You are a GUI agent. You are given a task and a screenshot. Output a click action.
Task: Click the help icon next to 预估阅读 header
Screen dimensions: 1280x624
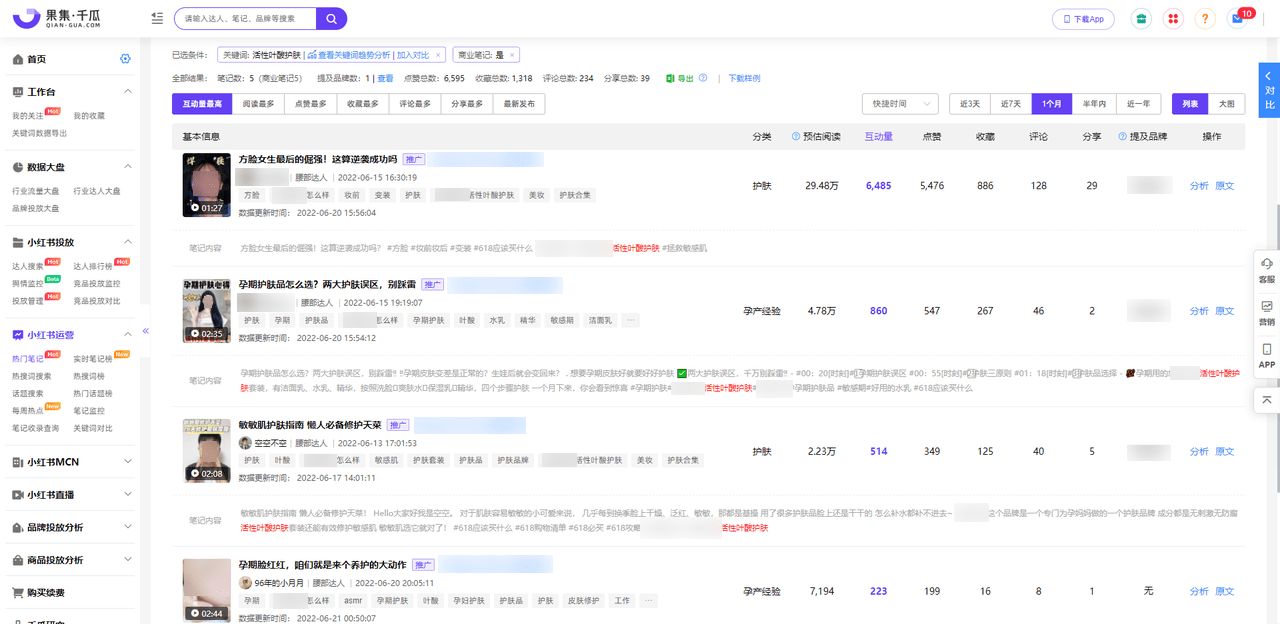click(x=796, y=136)
